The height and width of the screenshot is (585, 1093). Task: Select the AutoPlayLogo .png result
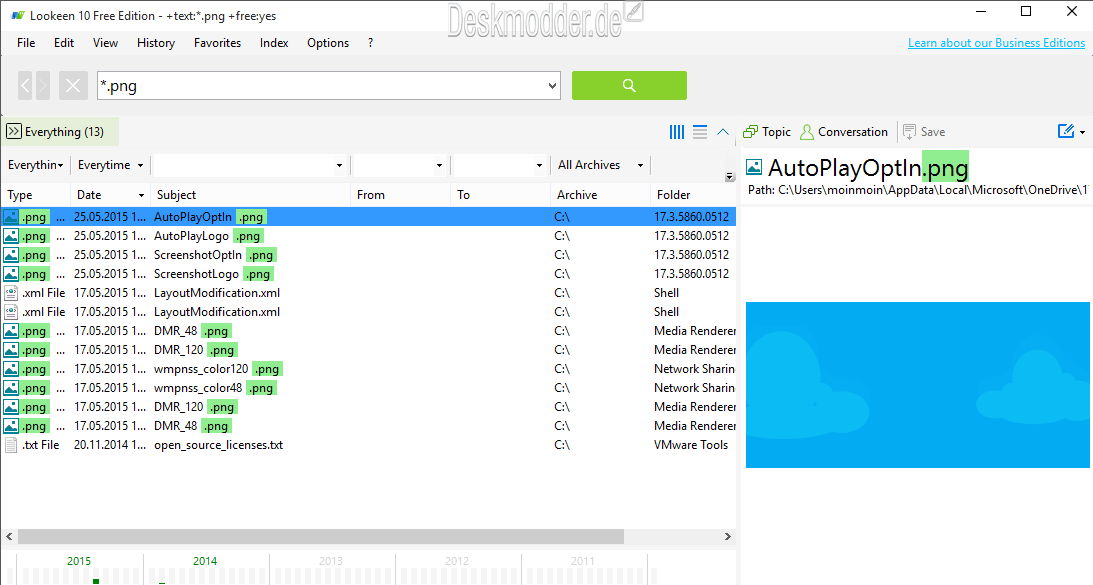click(x=369, y=236)
